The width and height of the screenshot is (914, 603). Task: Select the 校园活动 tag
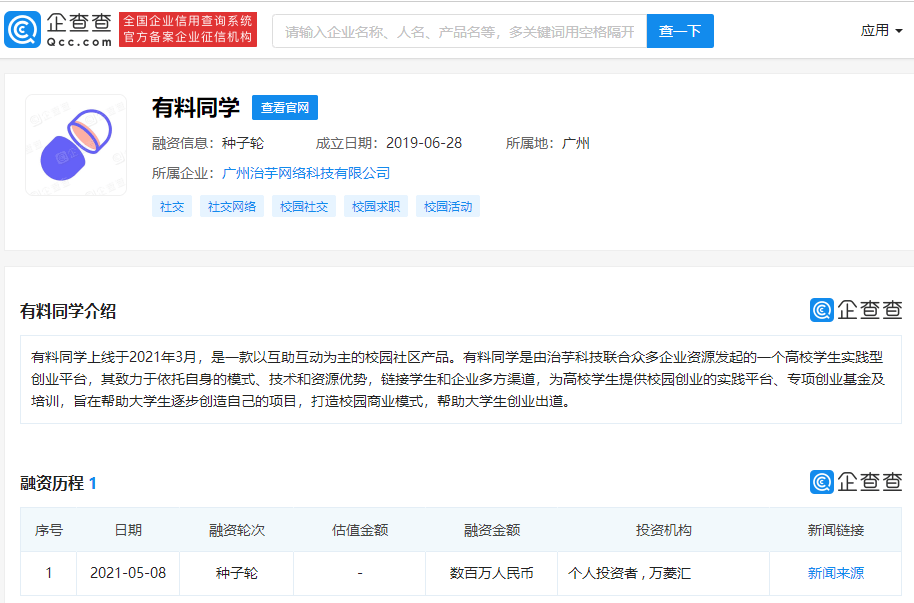pyautogui.click(x=448, y=206)
